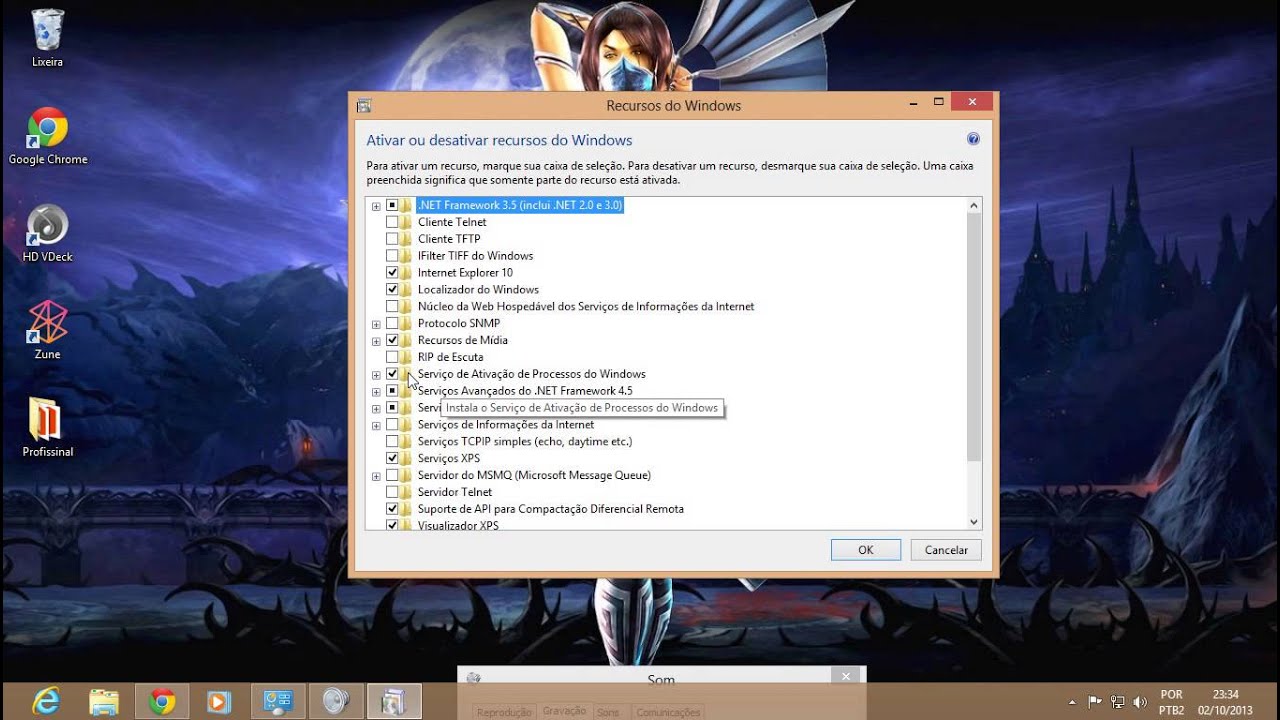Enable the Cliente Telnet checkbox
The width and height of the screenshot is (1280, 720).
pos(392,222)
